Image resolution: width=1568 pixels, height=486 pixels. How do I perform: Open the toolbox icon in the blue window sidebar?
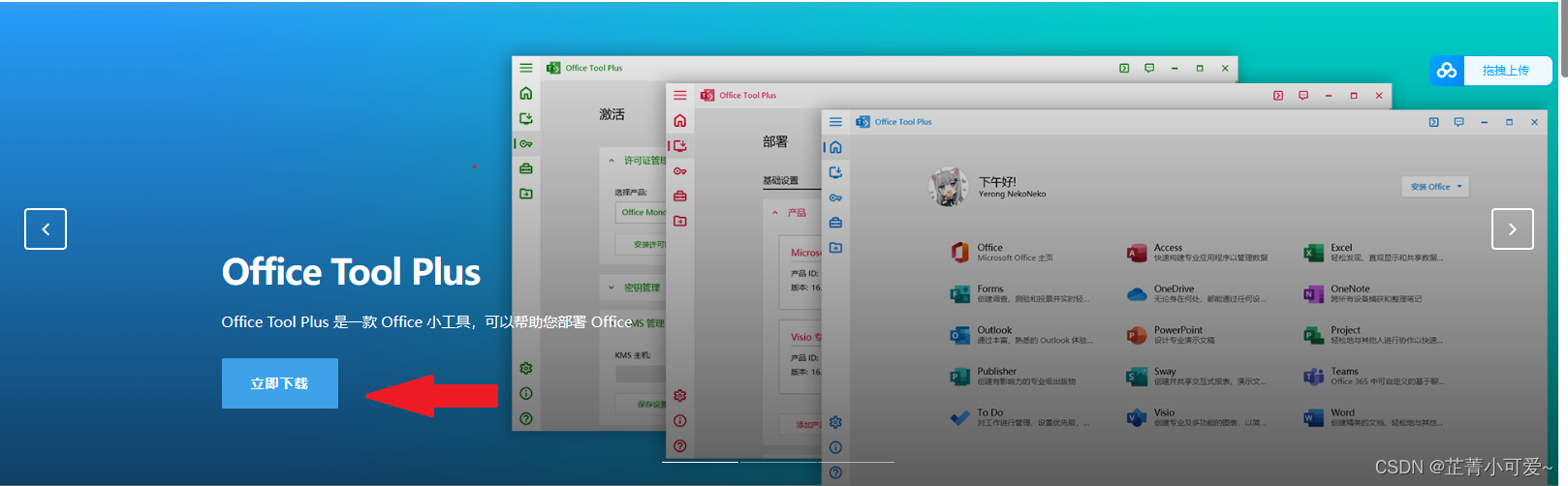(x=835, y=223)
